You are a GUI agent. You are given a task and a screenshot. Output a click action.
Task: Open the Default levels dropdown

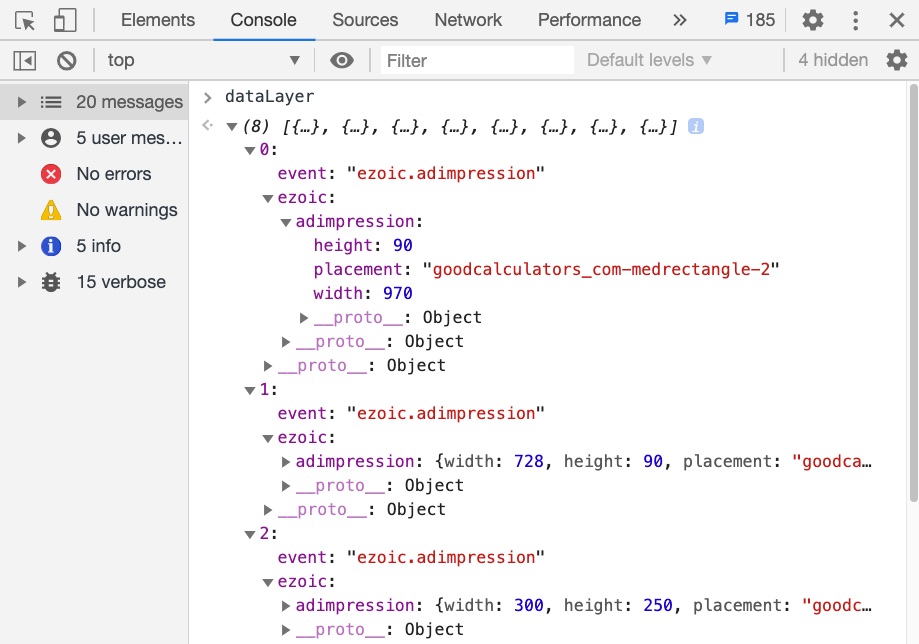(x=649, y=61)
